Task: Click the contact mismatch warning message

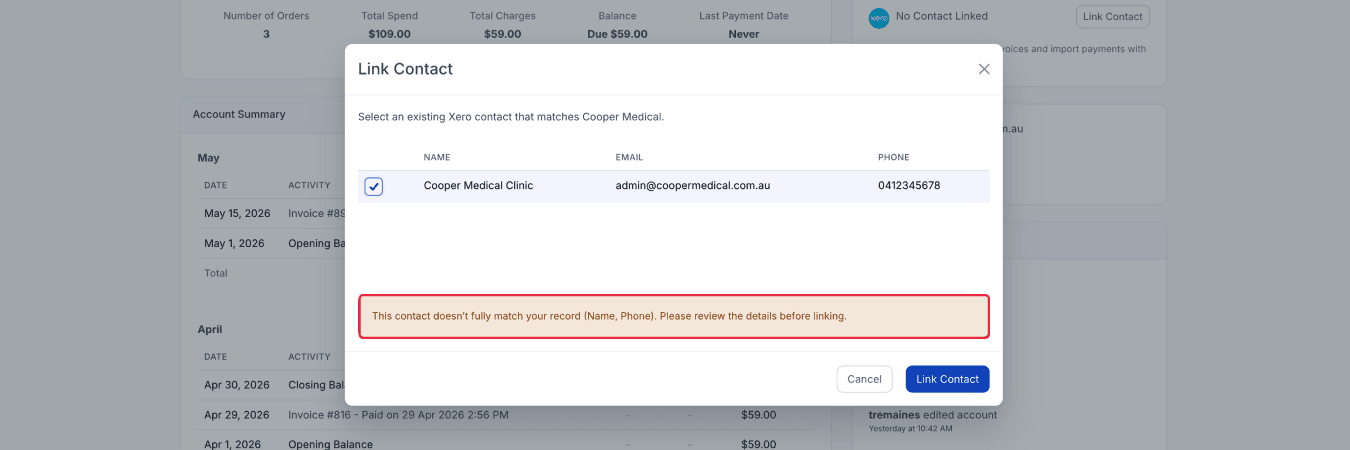Action: [674, 316]
